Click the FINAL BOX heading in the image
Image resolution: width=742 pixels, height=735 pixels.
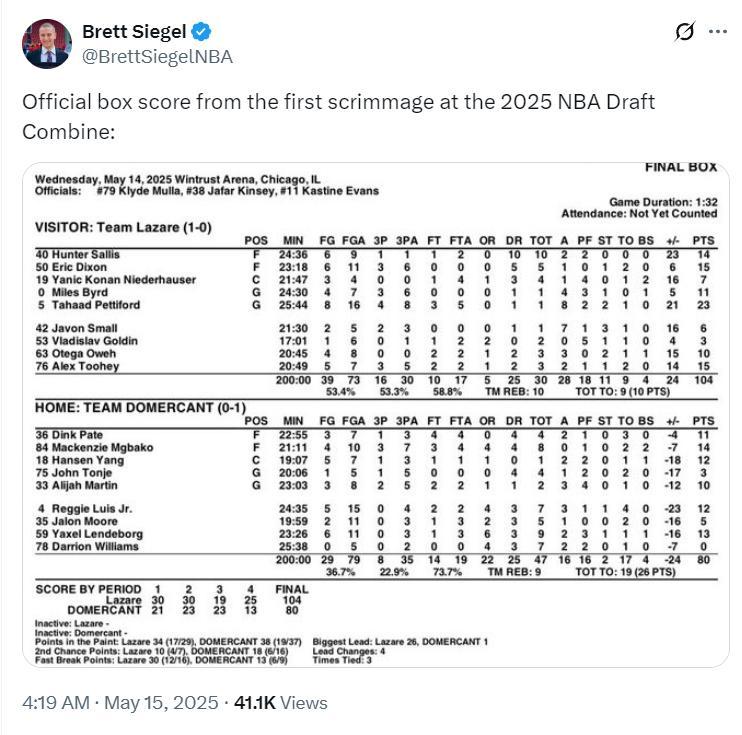681,167
